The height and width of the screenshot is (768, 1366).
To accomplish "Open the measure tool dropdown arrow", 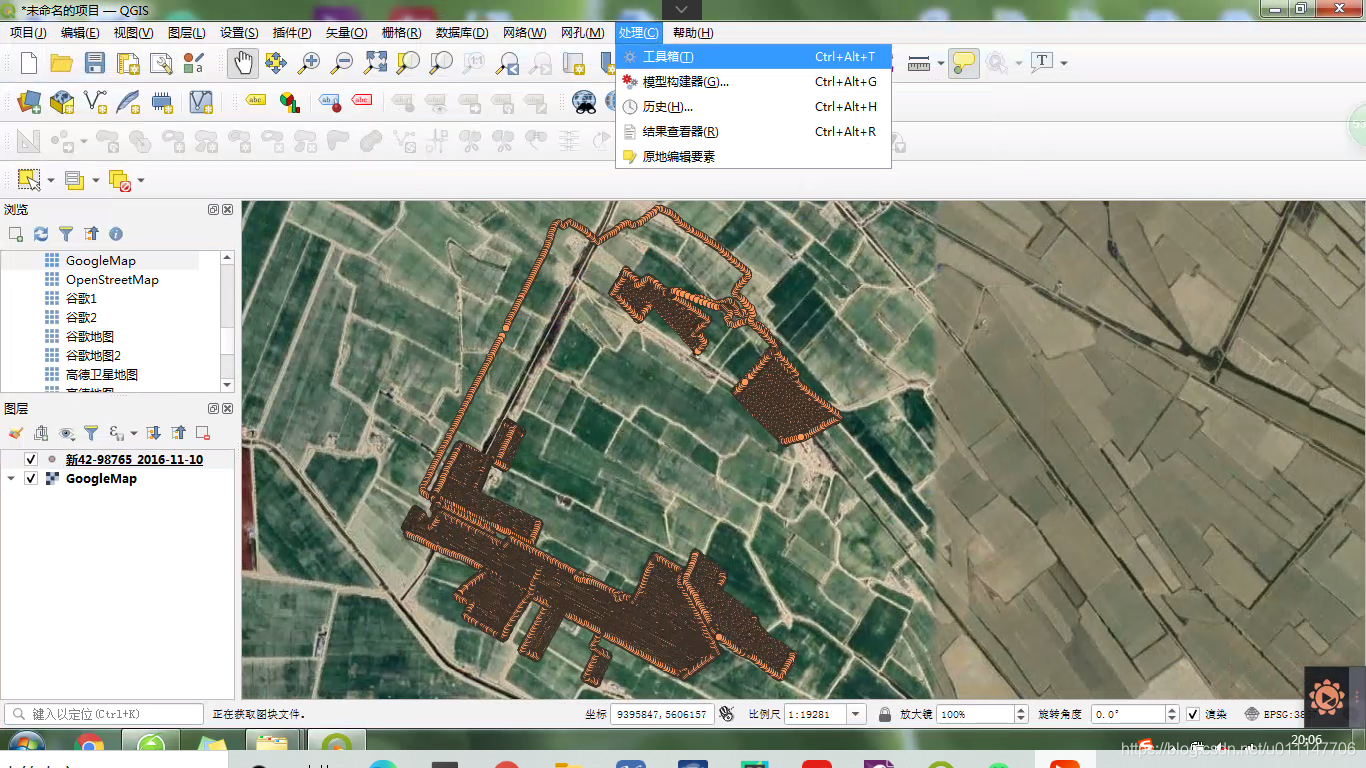I will point(941,63).
